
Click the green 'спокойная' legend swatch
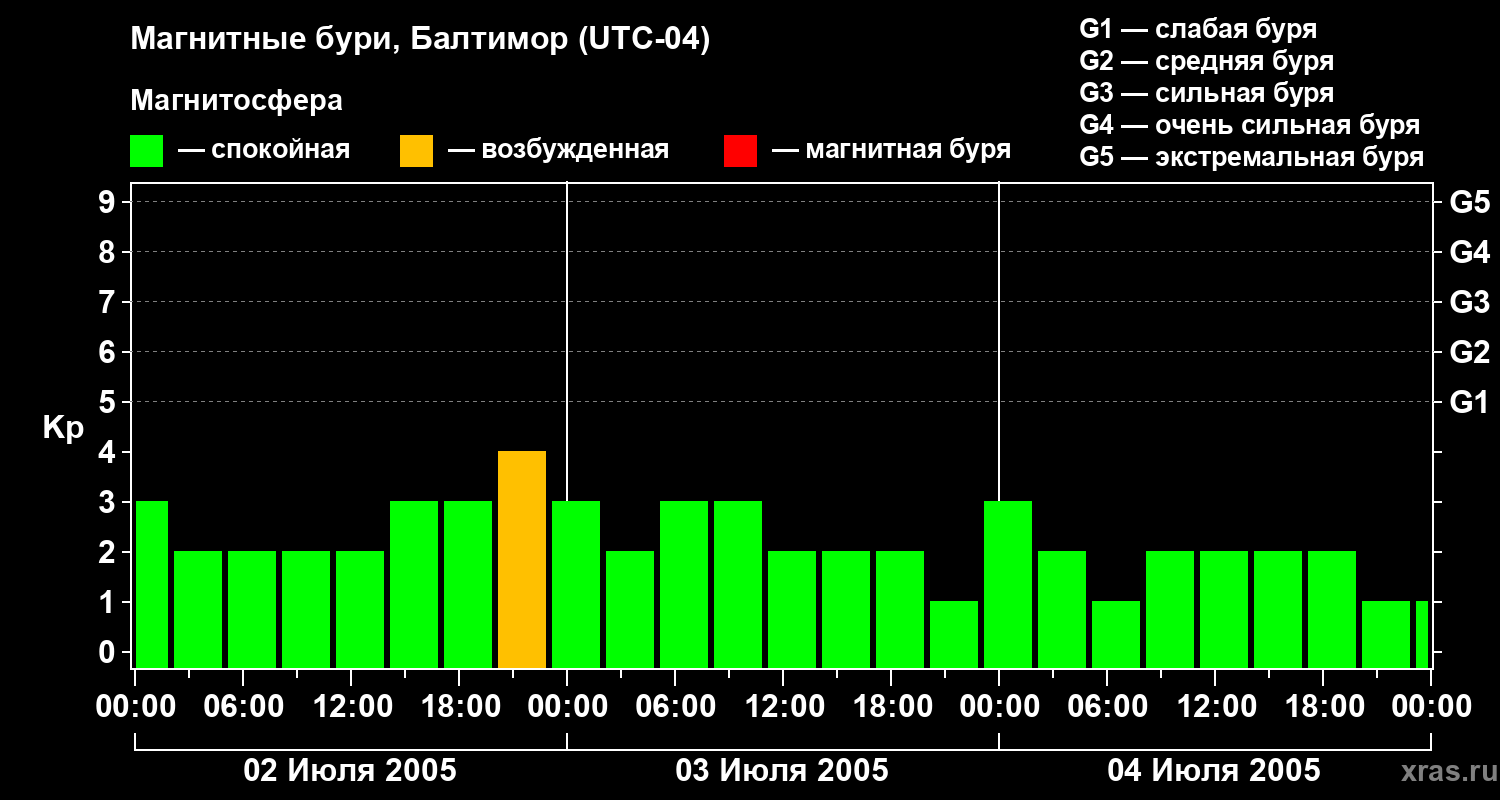pyautogui.click(x=146, y=150)
